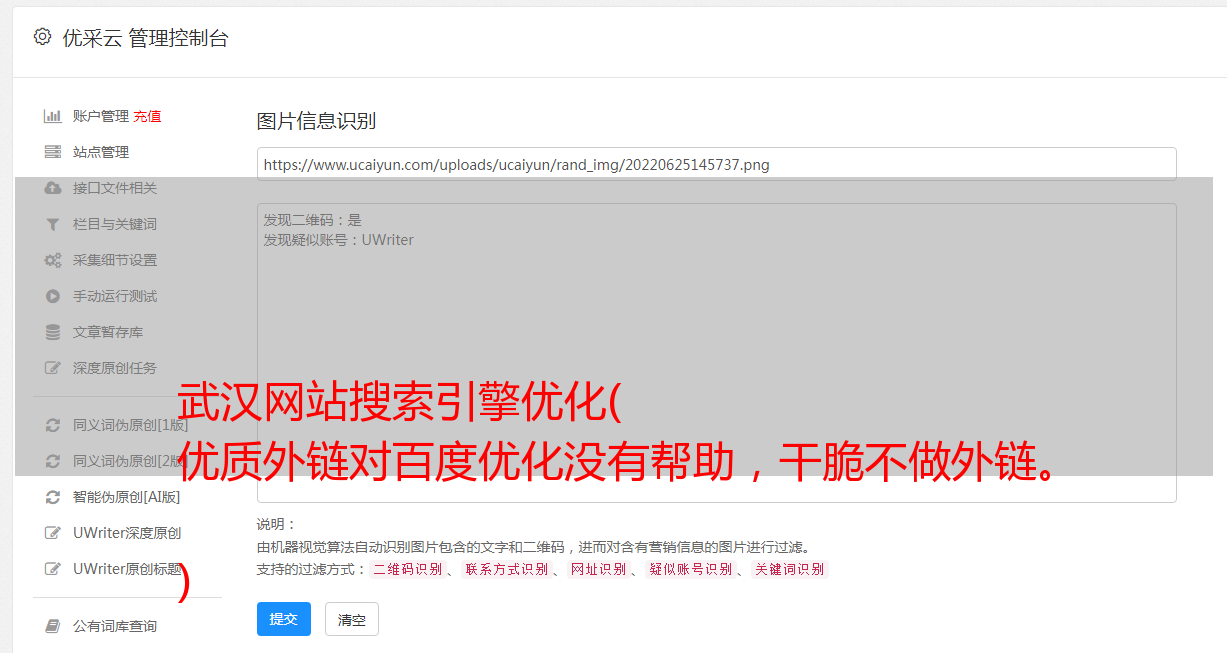
Task: Click the refresh icon for 同义词伪原创[2版]
Action: [x=52, y=461]
